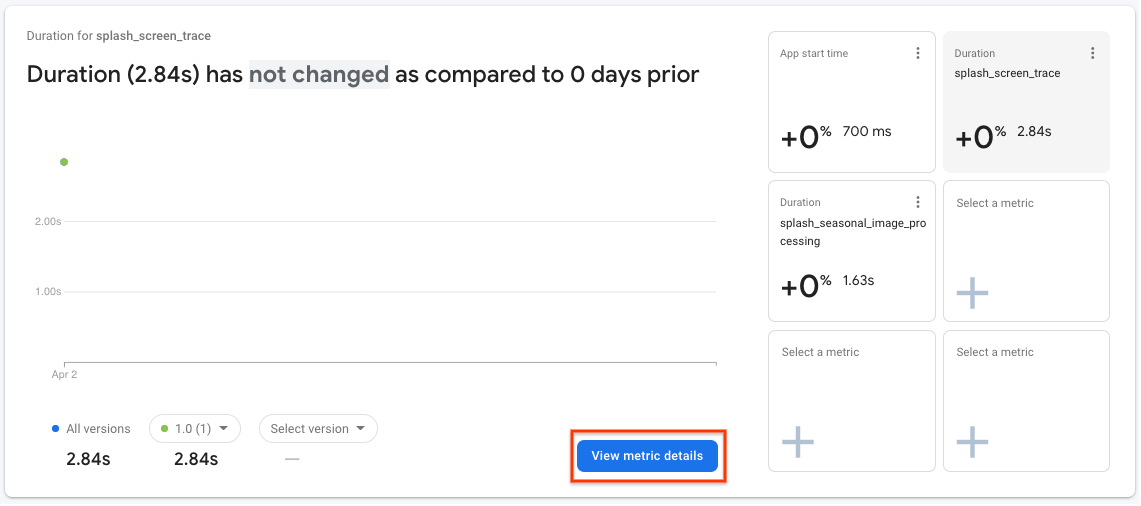Click 'Select a metric' text in bottom-right card

pyautogui.click(x=995, y=352)
